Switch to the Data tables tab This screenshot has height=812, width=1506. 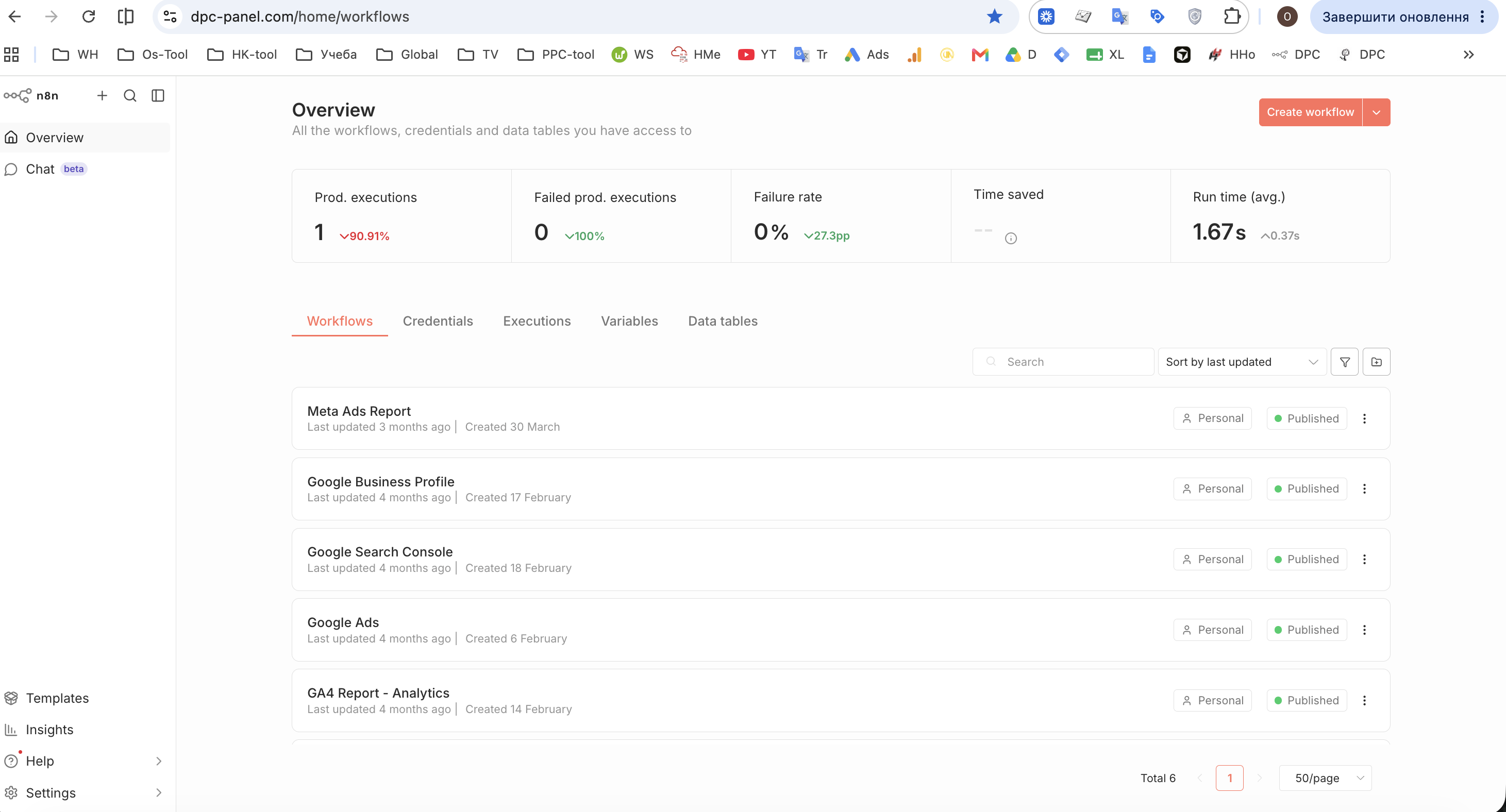click(x=723, y=321)
